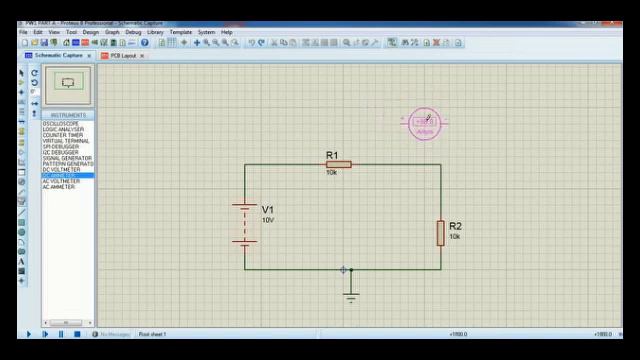Click the New Project toolbar icon
The image size is (640, 360).
pyautogui.click(x=25, y=43)
